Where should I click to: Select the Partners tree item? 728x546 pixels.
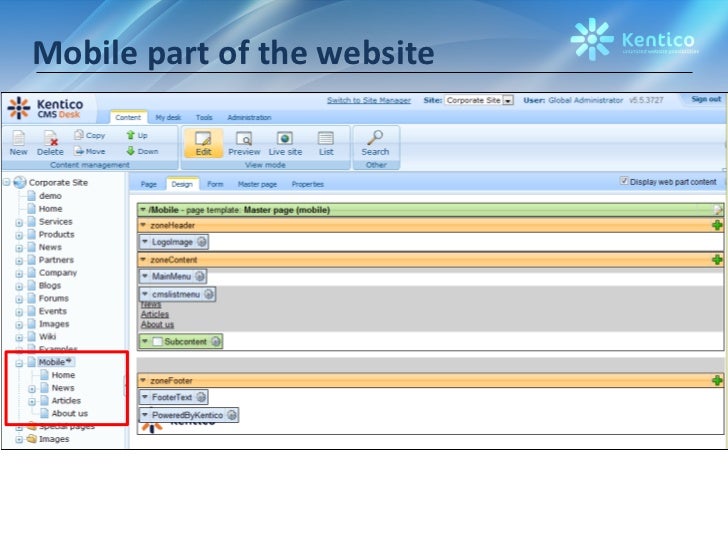coord(56,260)
